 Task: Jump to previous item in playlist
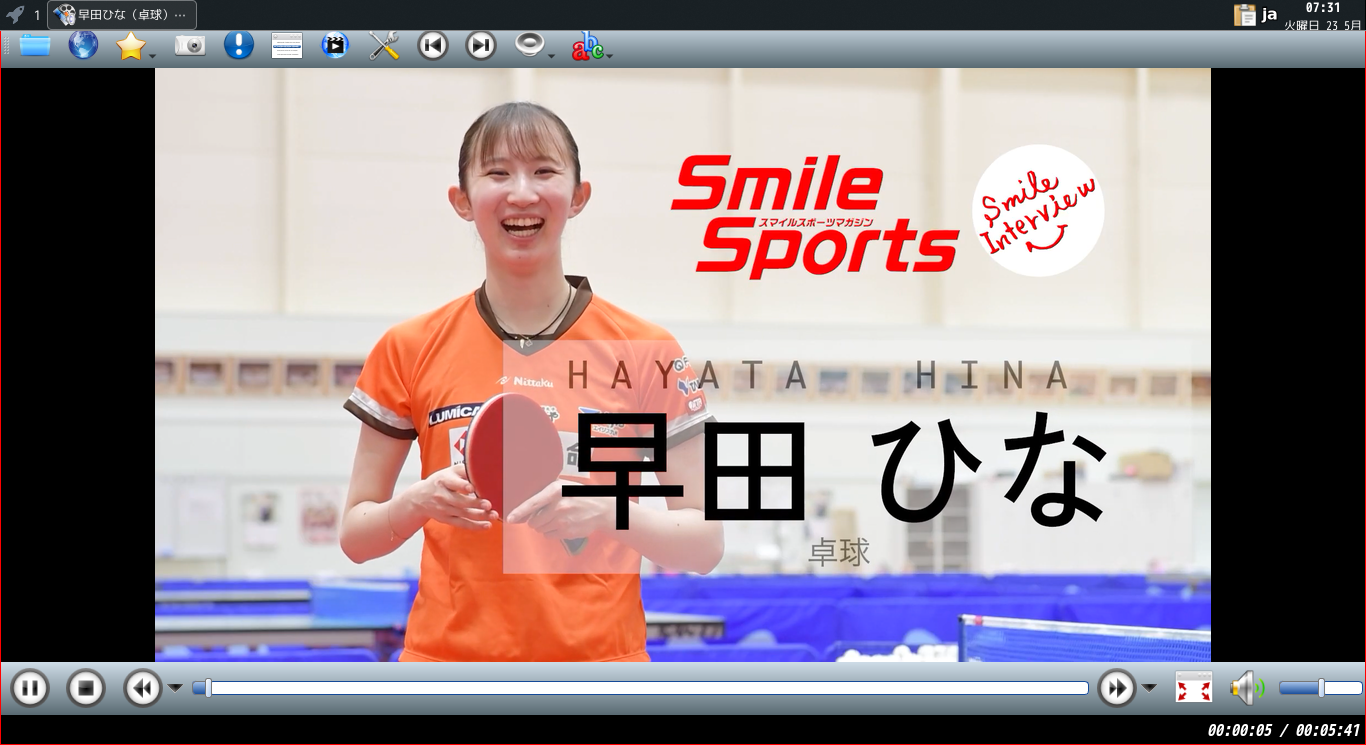(x=432, y=46)
